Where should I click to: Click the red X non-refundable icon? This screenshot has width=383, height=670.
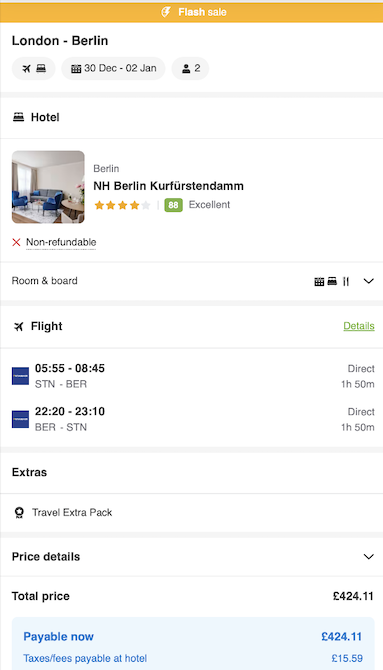[x=16, y=242]
